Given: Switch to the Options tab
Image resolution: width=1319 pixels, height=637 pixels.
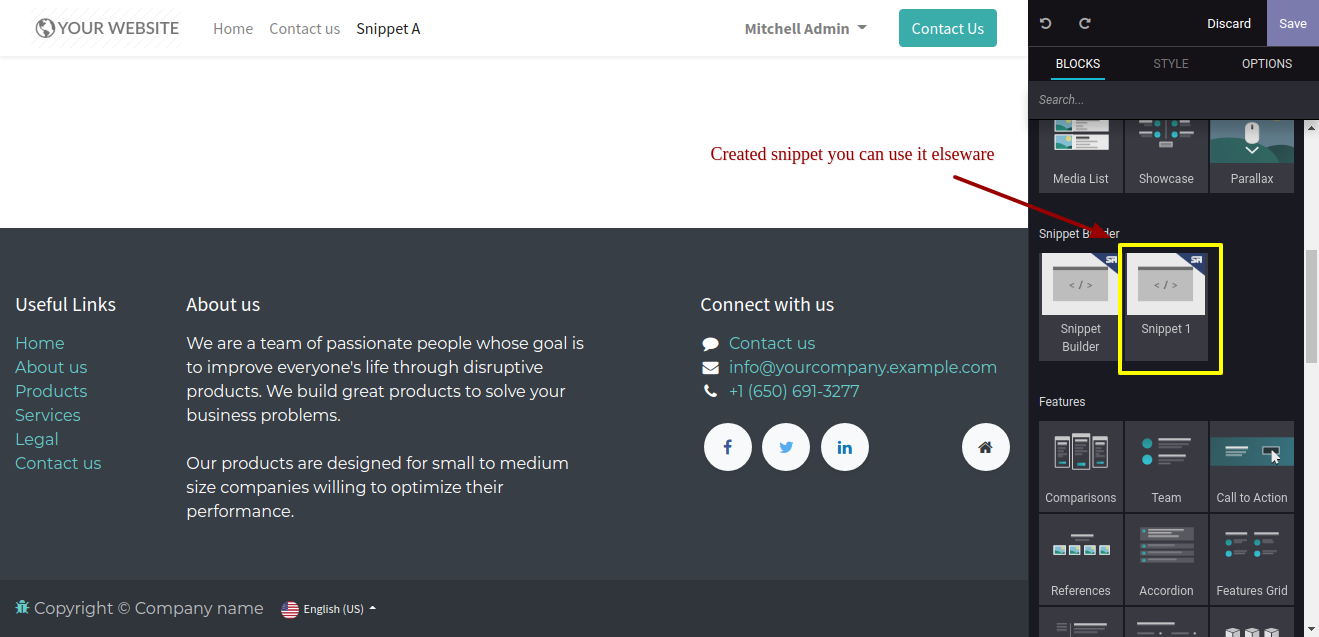Looking at the screenshot, I should (1267, 64).
